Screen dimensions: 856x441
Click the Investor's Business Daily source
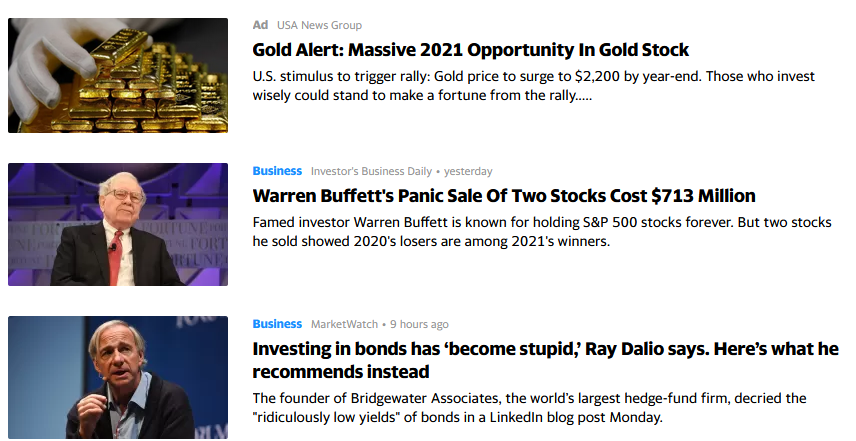coord(371,171)
